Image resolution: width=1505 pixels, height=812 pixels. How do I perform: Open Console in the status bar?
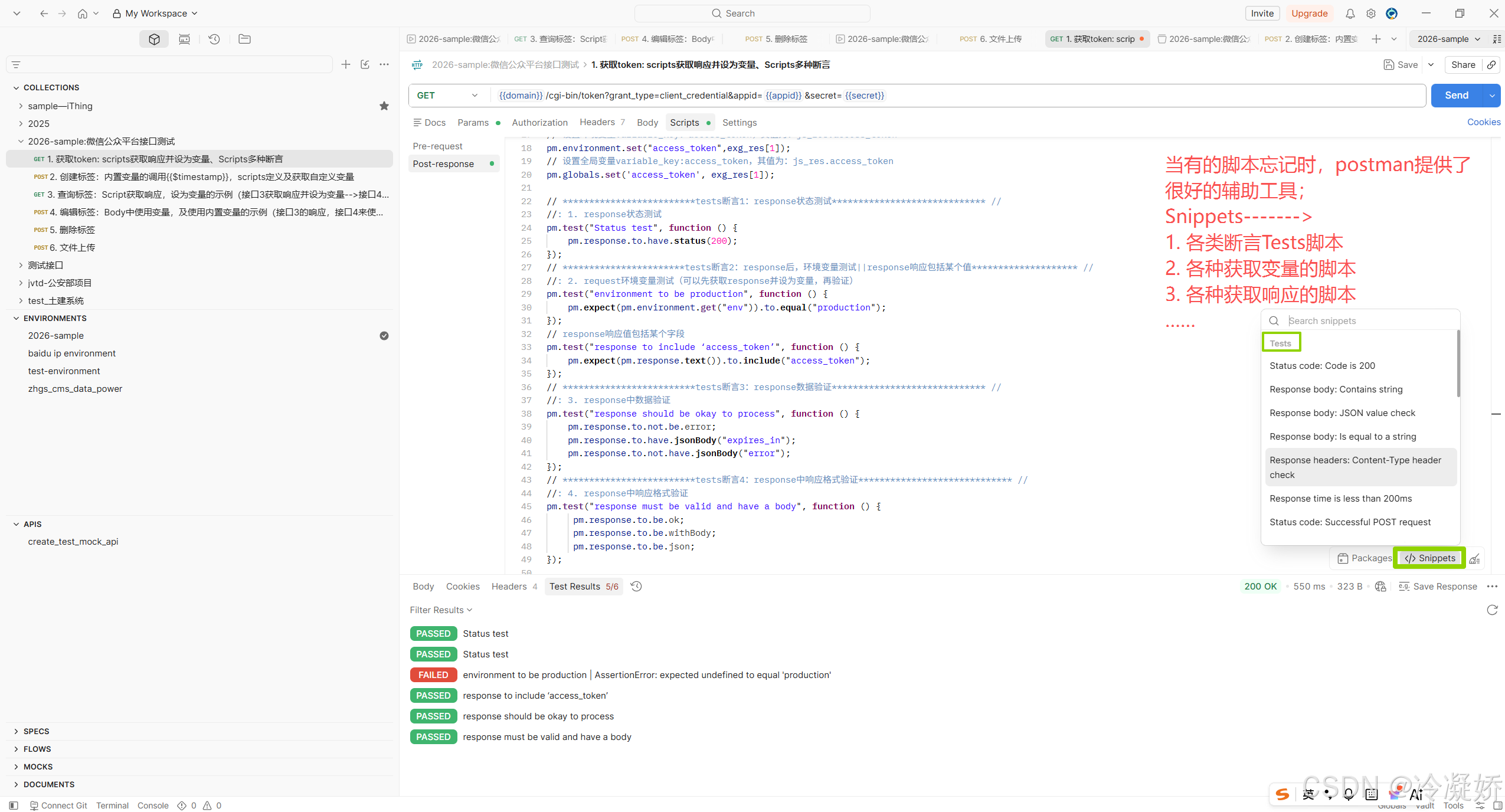coord(153,806)
